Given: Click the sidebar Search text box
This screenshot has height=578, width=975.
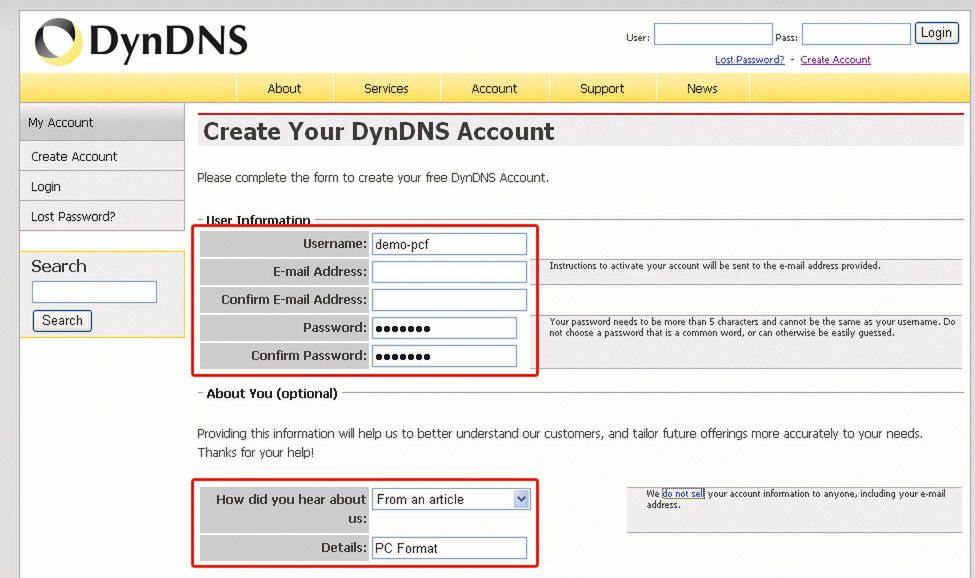Looking at the screenshot, I should (x=95, y=292).
